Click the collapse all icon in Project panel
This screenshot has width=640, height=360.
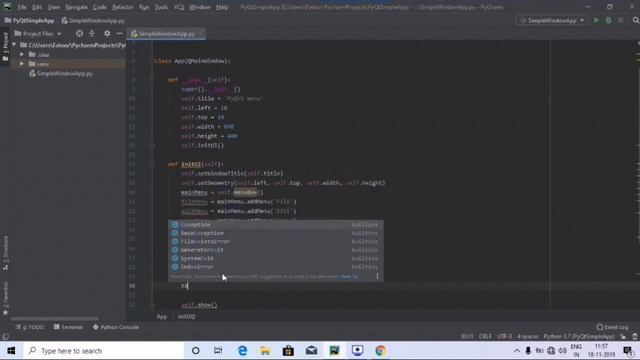(92, 33)
